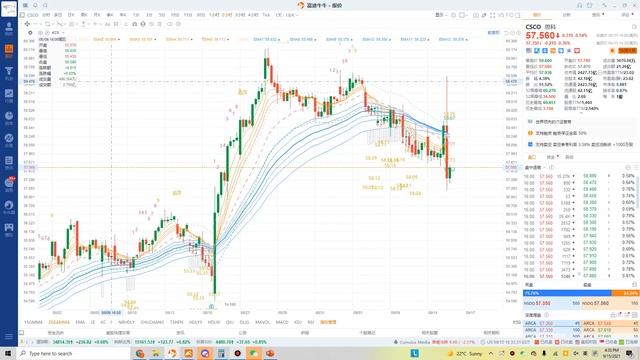Open the orange active sidebar icon
This screenshot has width=640, height=360.
pos(9,50)
